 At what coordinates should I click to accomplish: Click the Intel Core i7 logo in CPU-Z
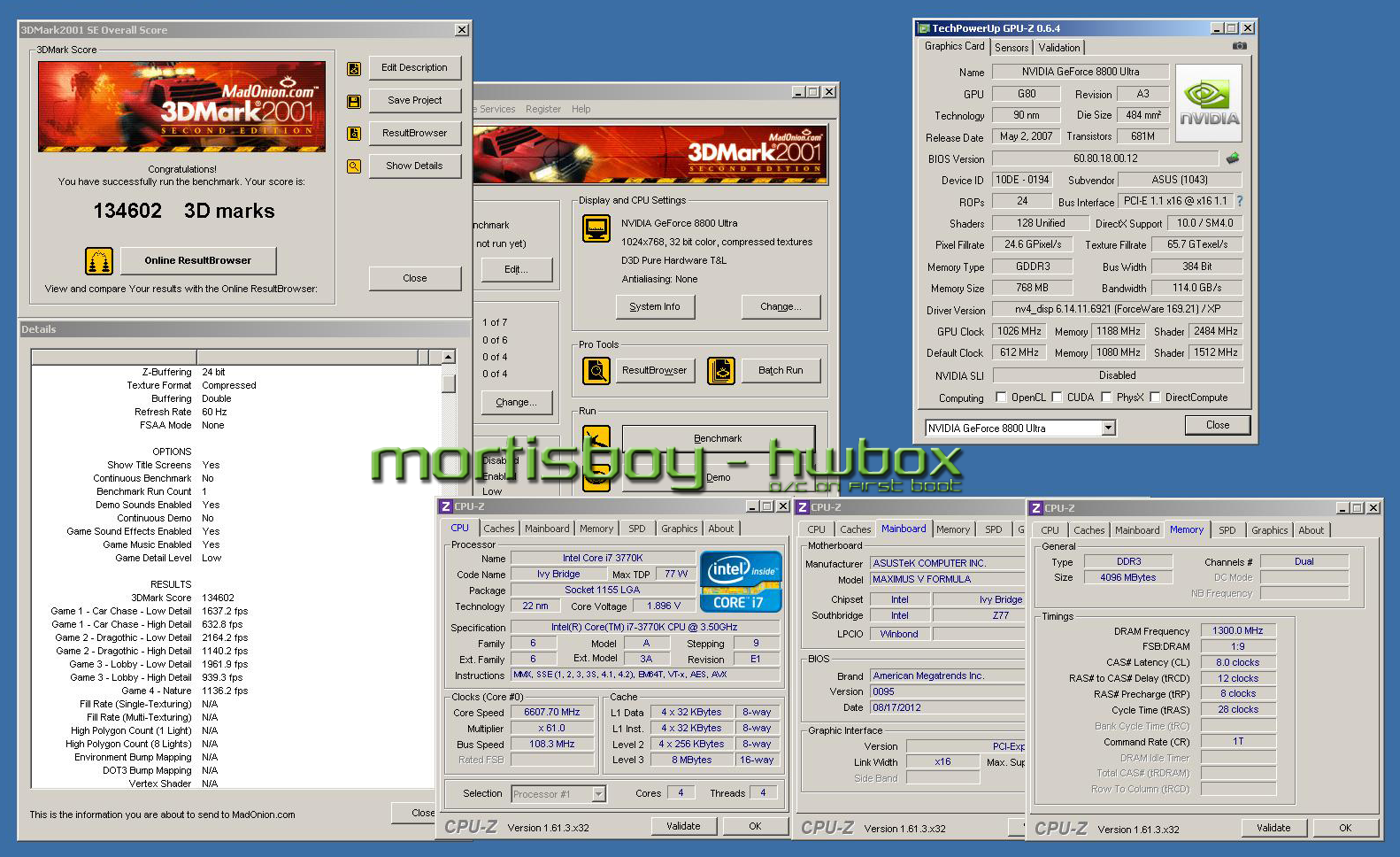coord(742,582)
